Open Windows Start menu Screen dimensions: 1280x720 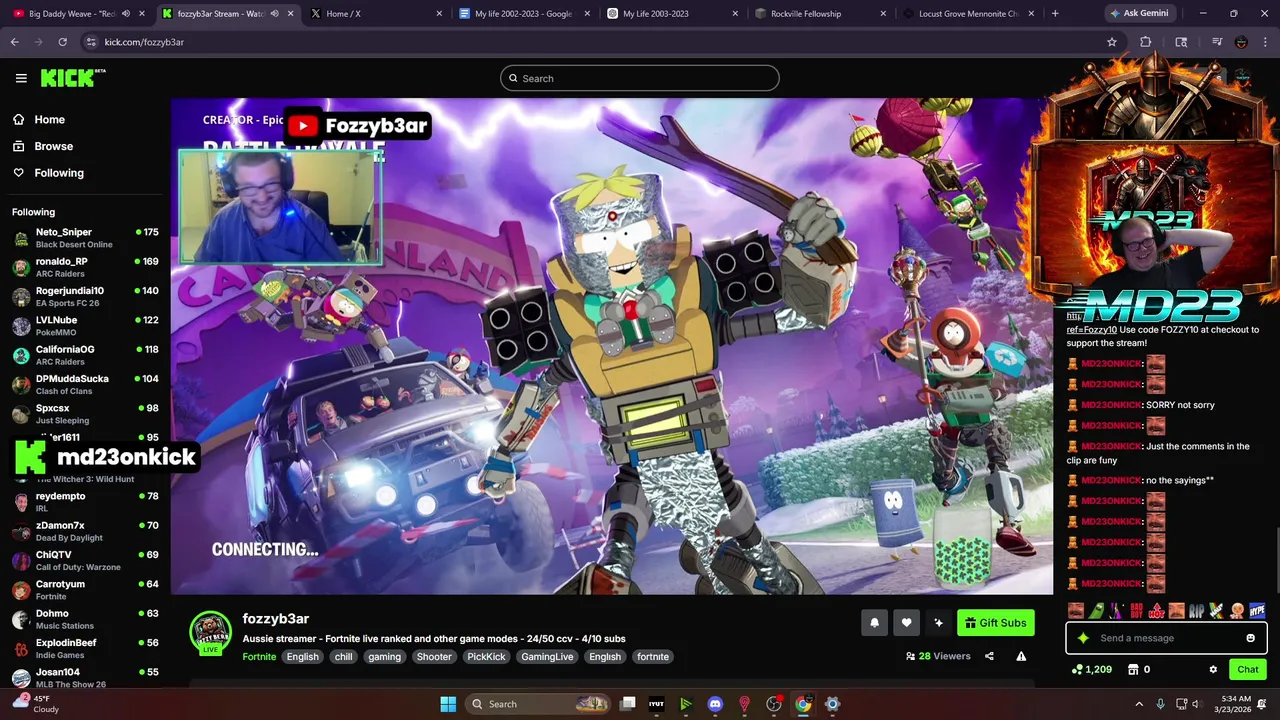pyautogui.click(x=448, y=704)
